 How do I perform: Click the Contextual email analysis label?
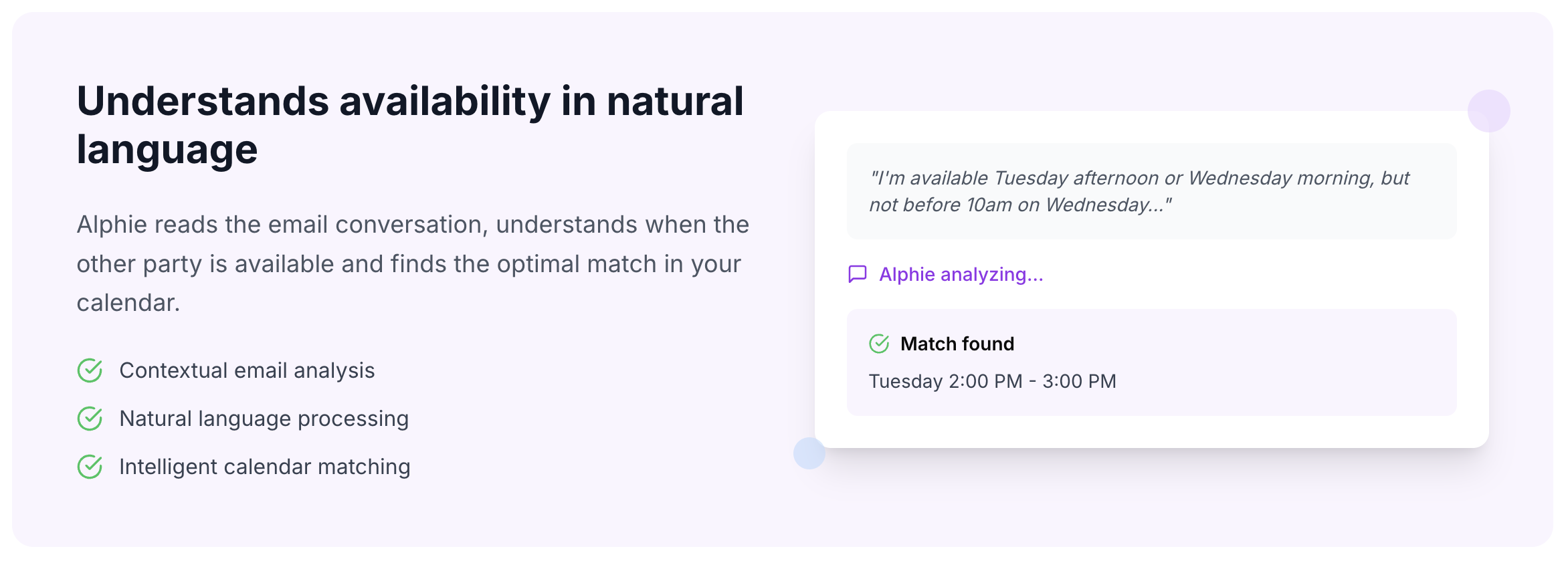point(247,370)
